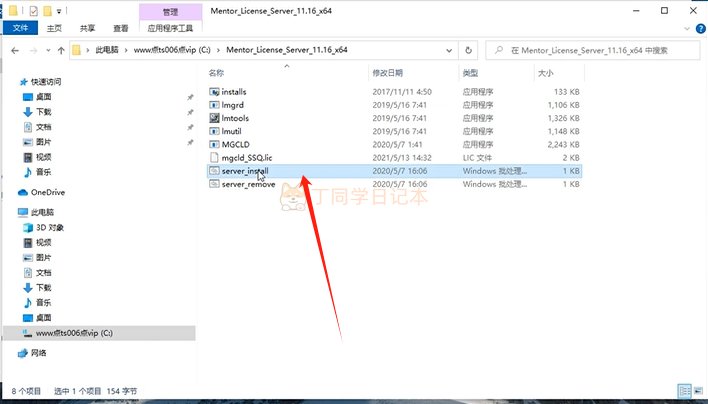
Task: Select the lmtools application icon
Action: coord(214,118)
